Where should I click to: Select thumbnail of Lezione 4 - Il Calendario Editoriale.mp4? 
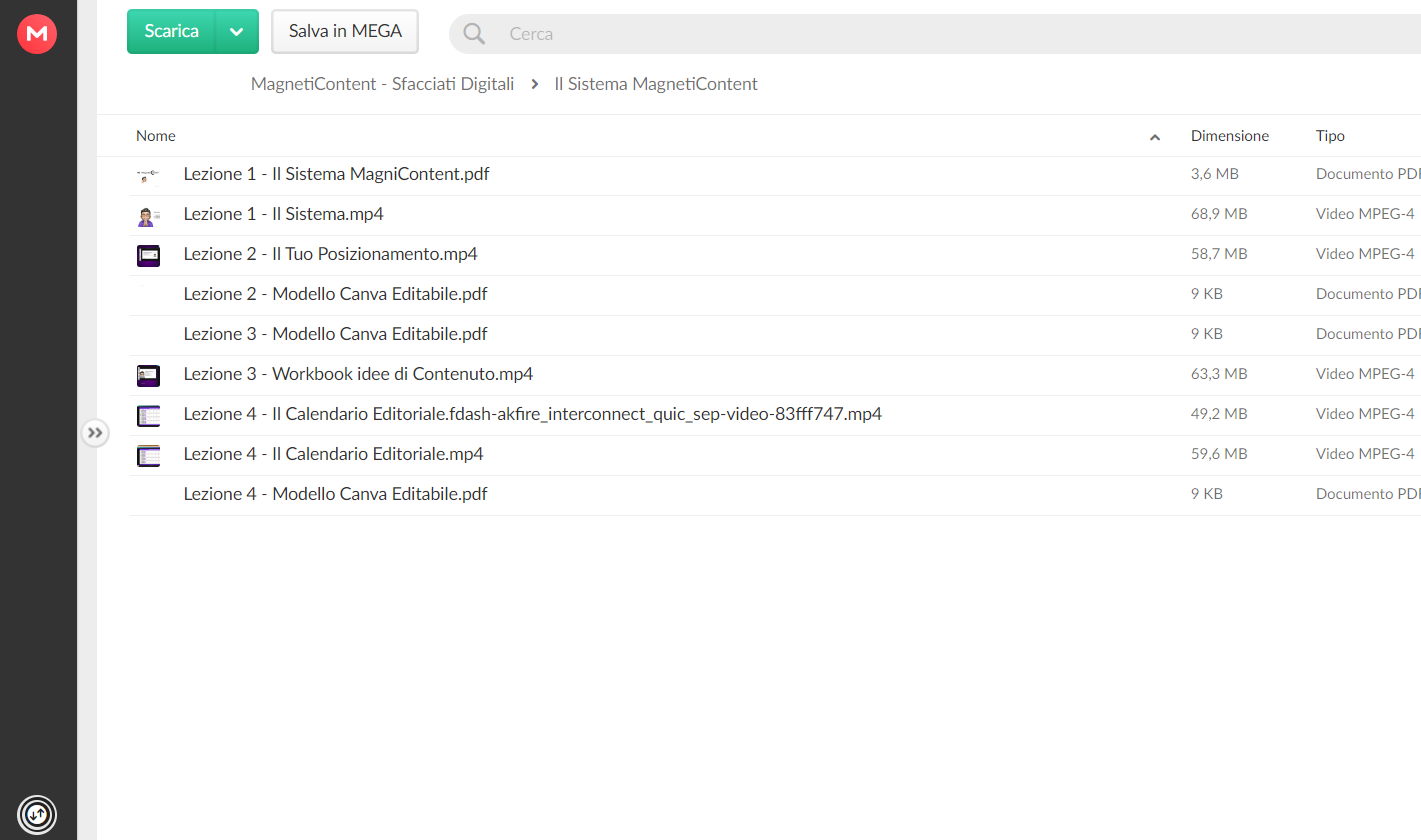coord(148,456)
